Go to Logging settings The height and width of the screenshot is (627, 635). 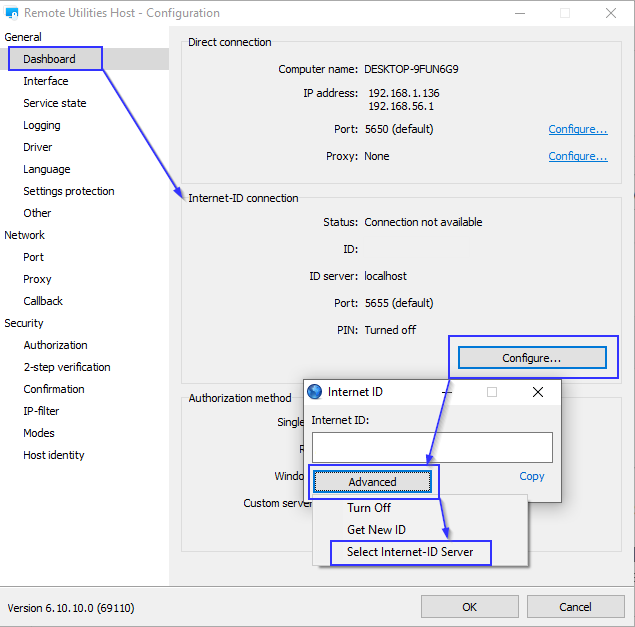[42, 125]
